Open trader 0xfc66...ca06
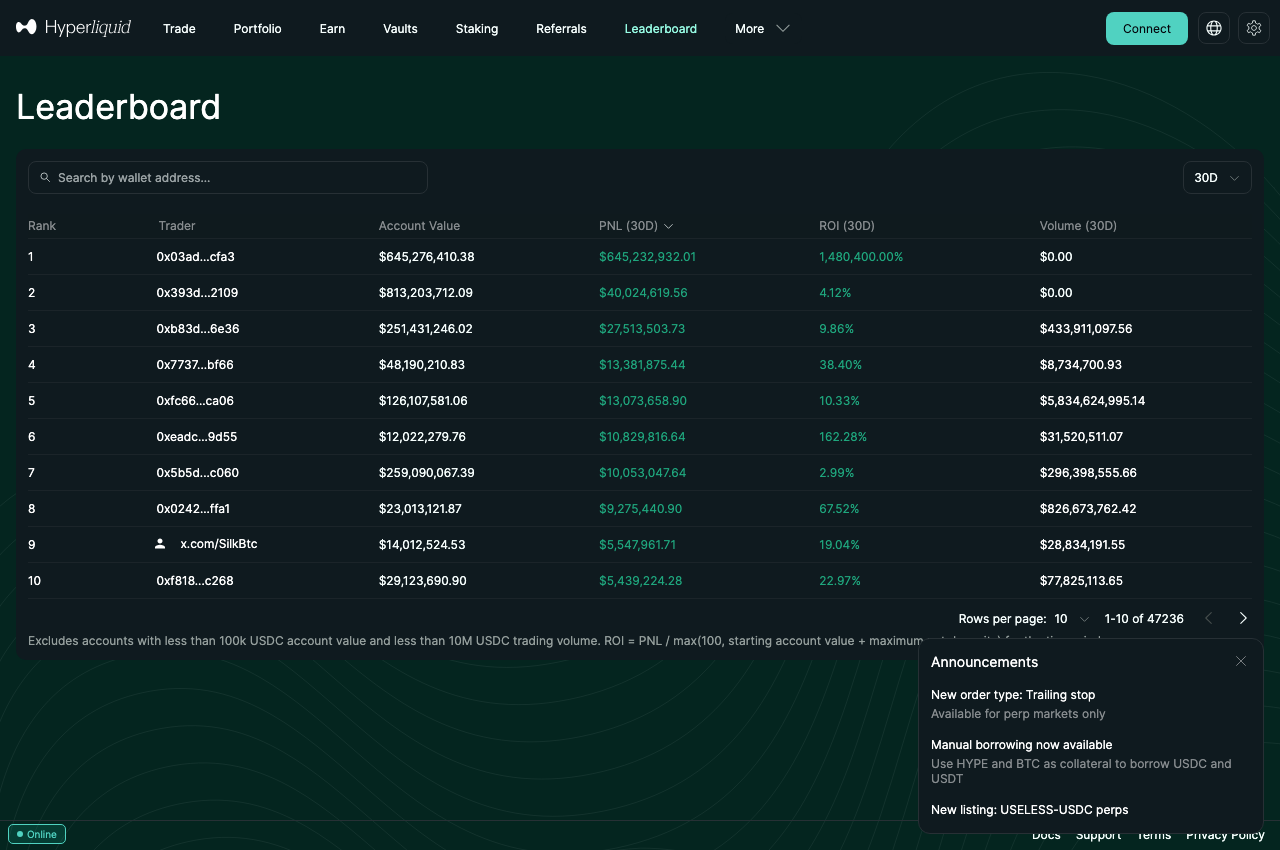Image resolution: width=1280 pixels, height=850 pixels. [x=195, y=401]
